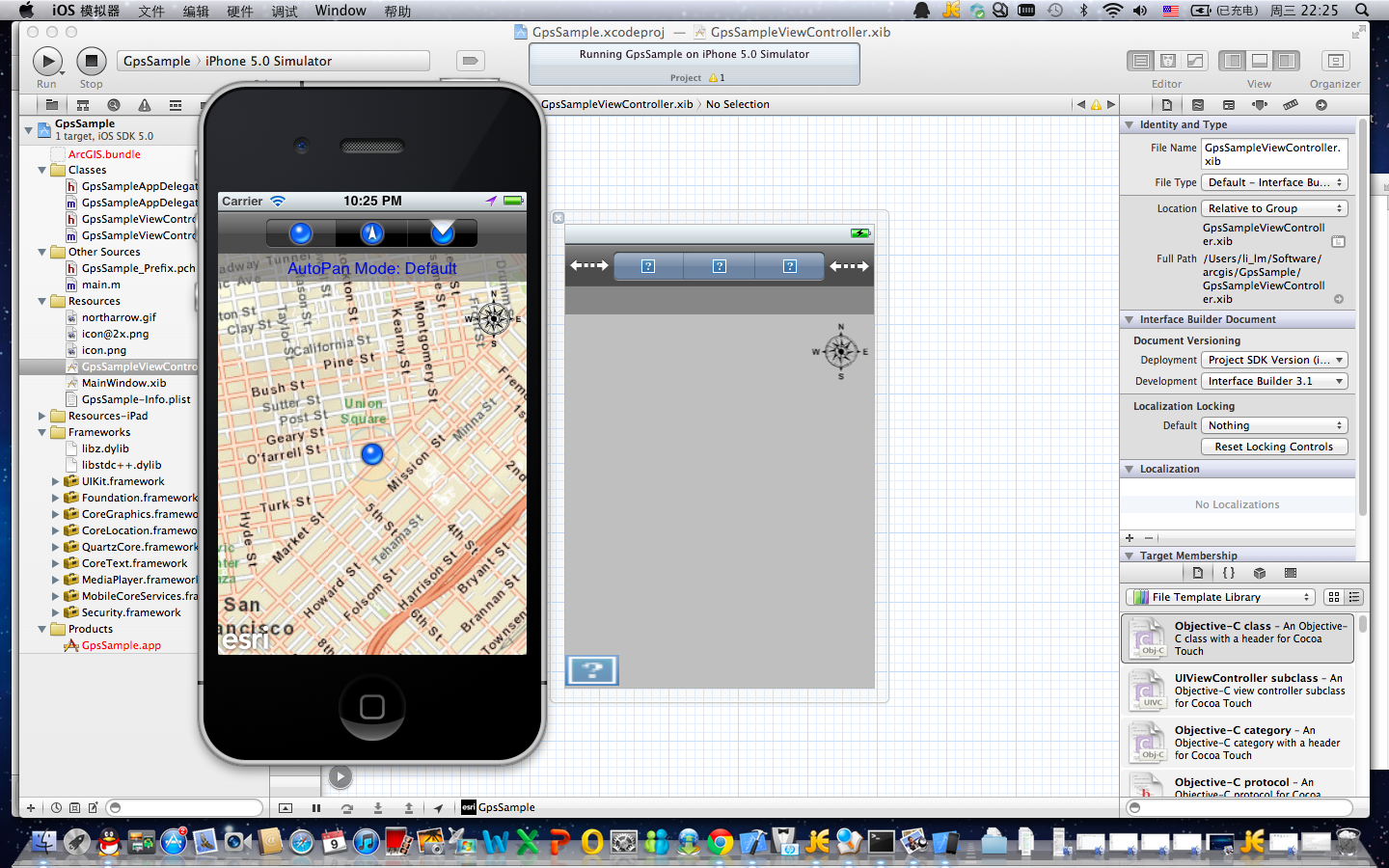
Task: Open the Location 'Relative to Group' dropdown
Action: 1273,208
